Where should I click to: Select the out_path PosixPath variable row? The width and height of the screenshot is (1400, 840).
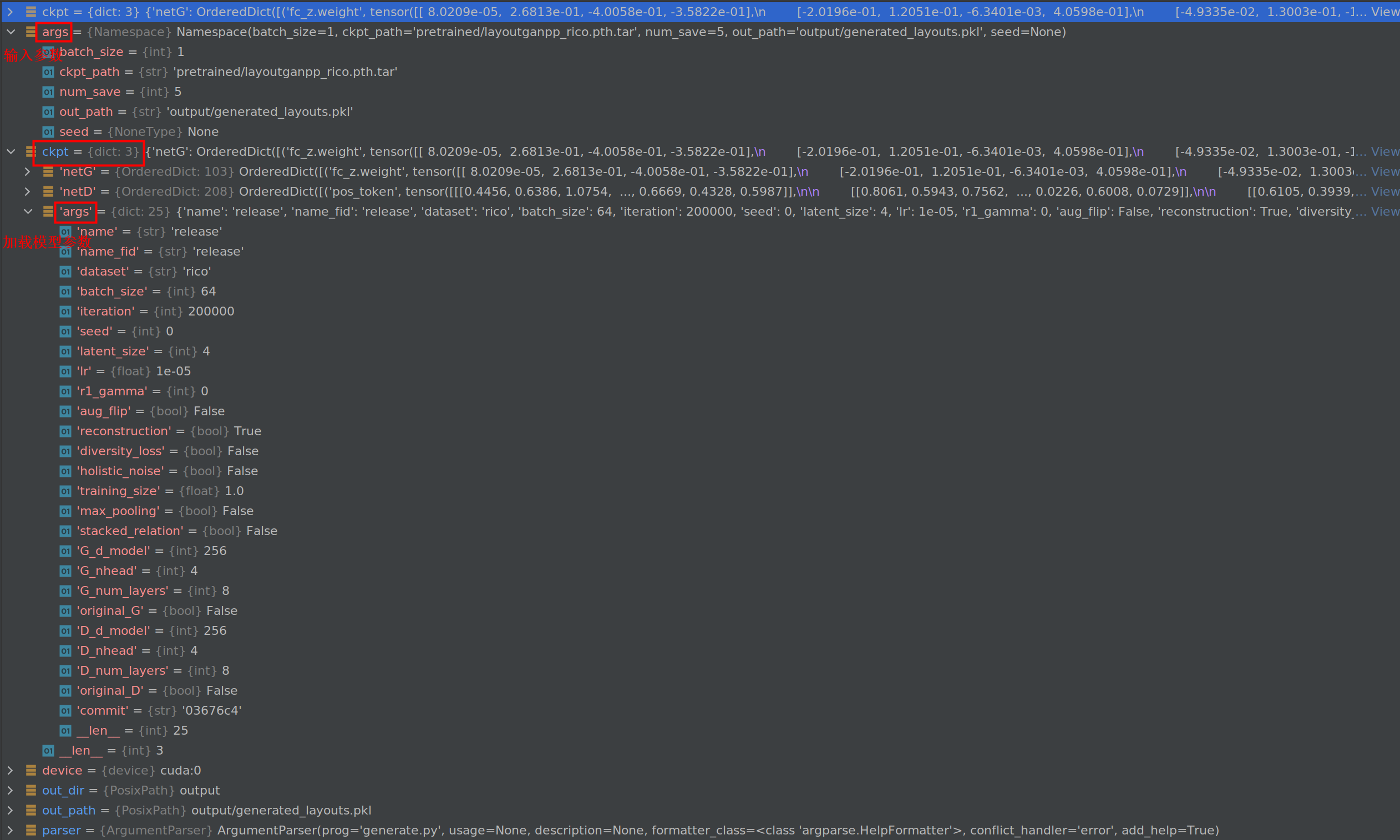coord(207,811)
